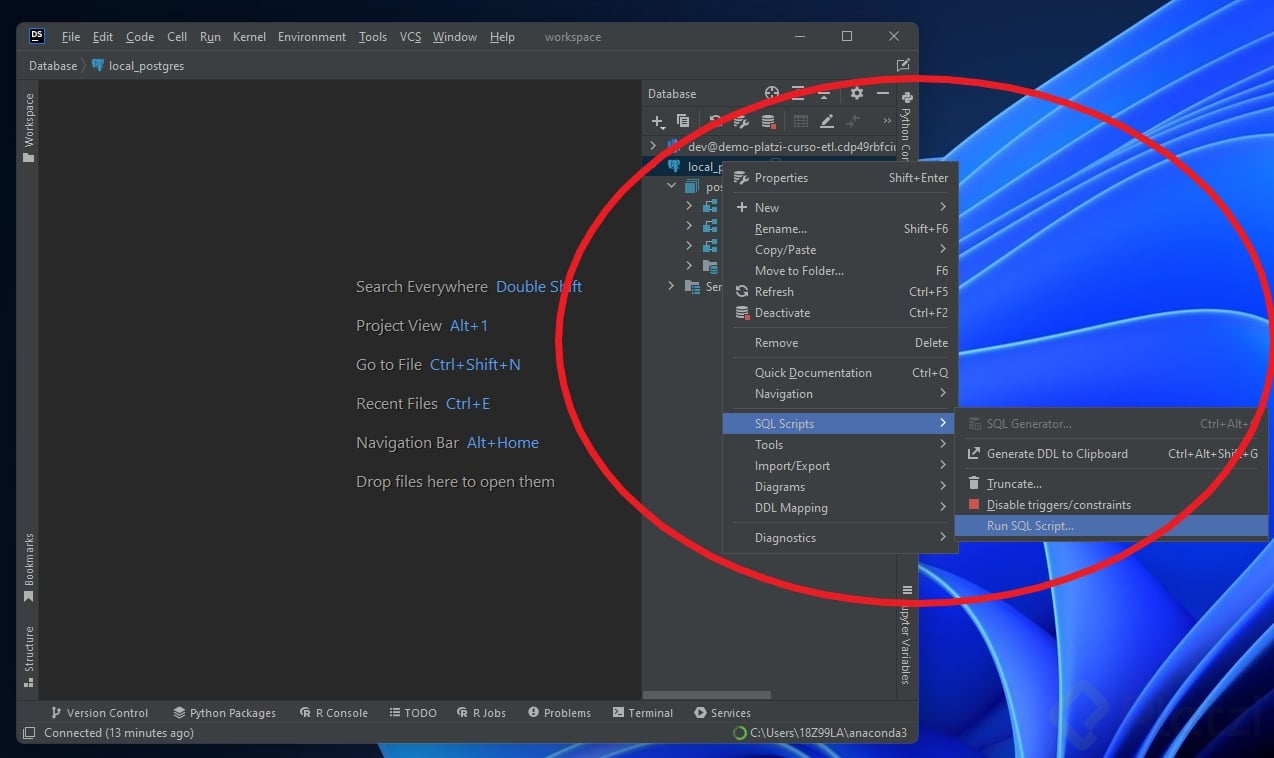
Task: Choose Generate DDL to Clipboard
Action: click(x=1111, y=454)
